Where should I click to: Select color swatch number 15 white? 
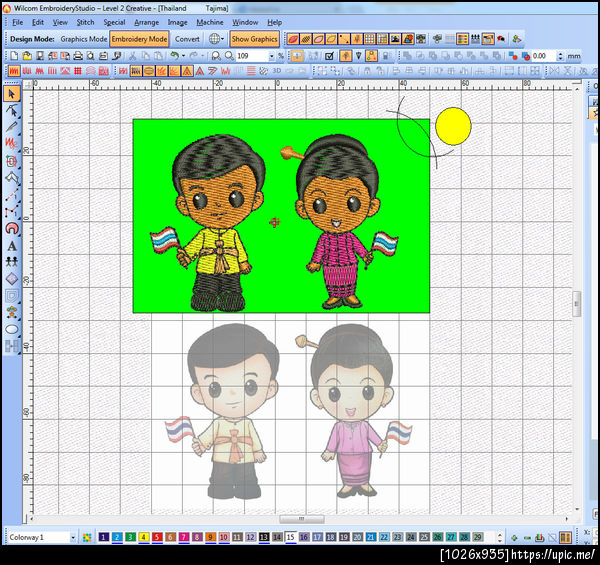(290, 537)
